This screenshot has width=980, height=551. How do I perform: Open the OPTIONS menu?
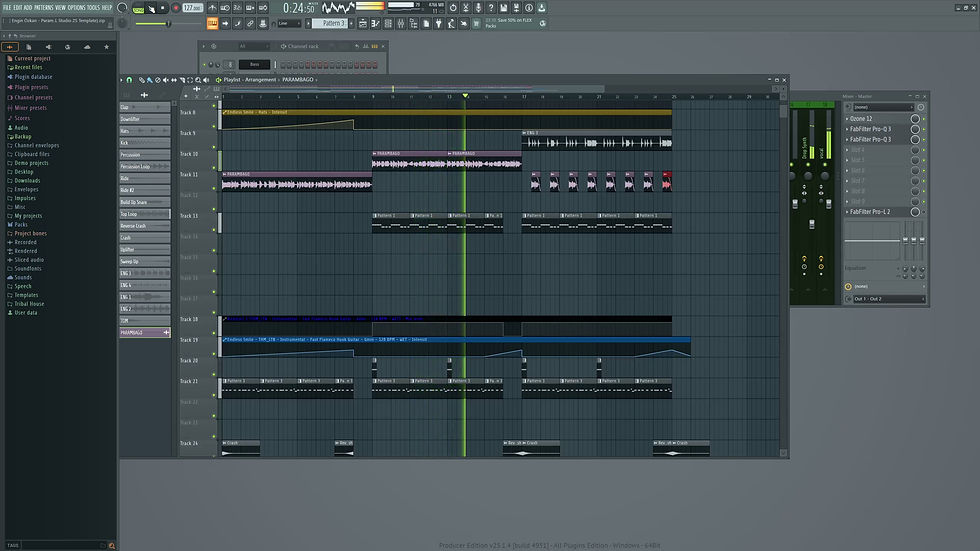click(x=76, y=7)
